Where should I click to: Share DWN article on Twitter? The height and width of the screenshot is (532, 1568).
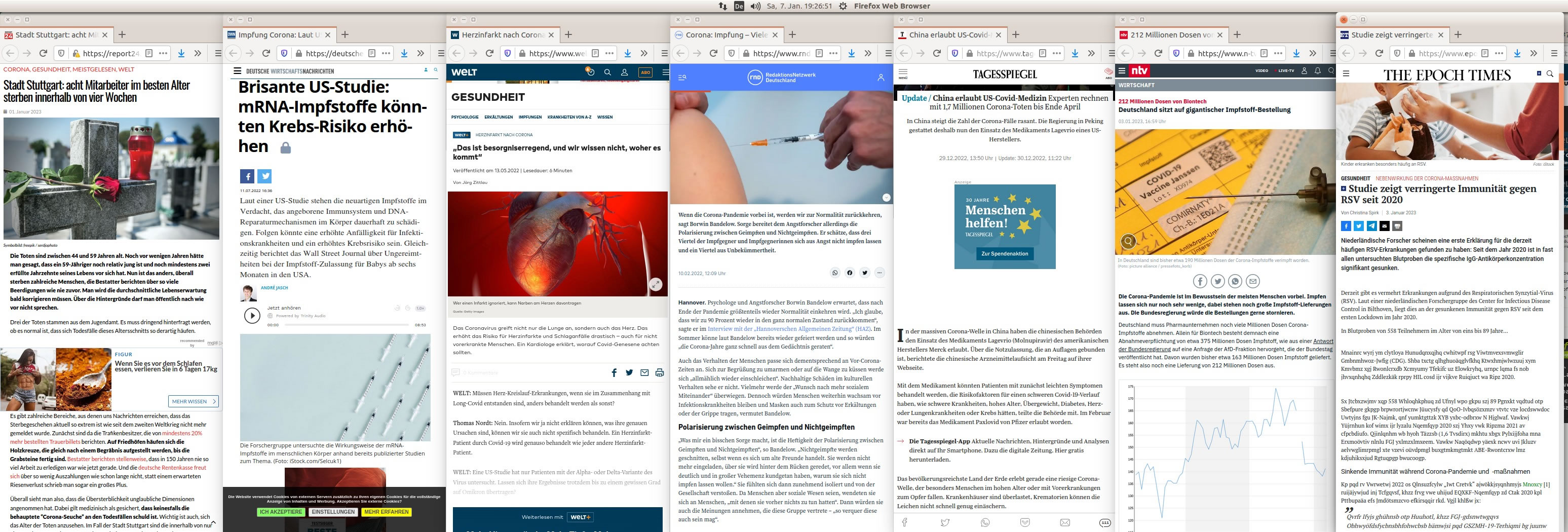(265, 176)
